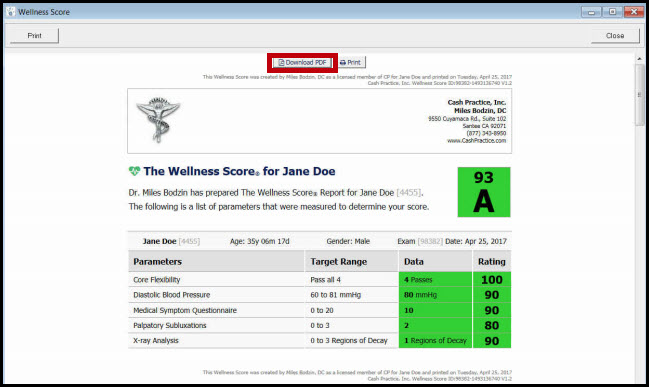Click the vertical scrollbar thumb
This screenshot has height=387, width=649.
[639, 95]
